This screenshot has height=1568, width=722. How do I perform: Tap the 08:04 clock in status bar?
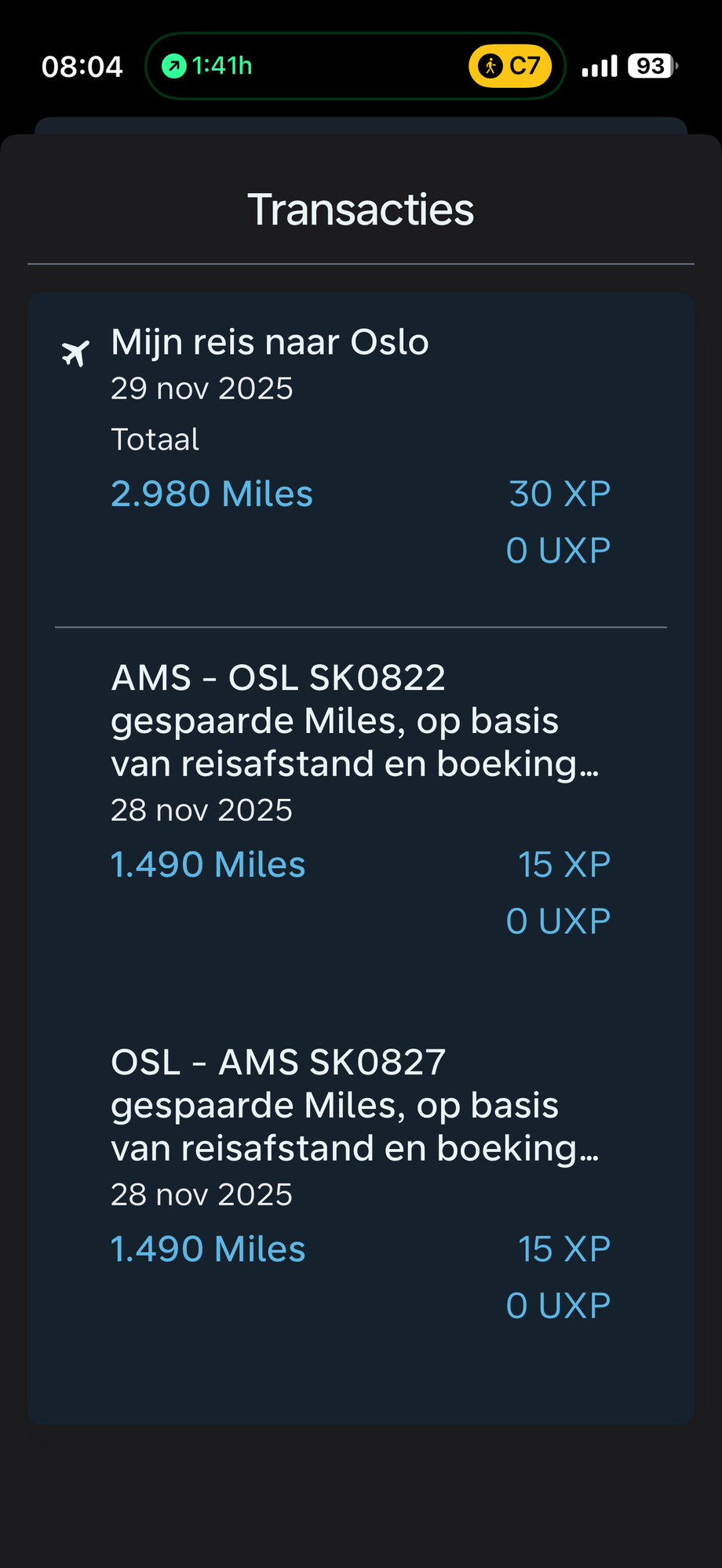click(82, 67)
